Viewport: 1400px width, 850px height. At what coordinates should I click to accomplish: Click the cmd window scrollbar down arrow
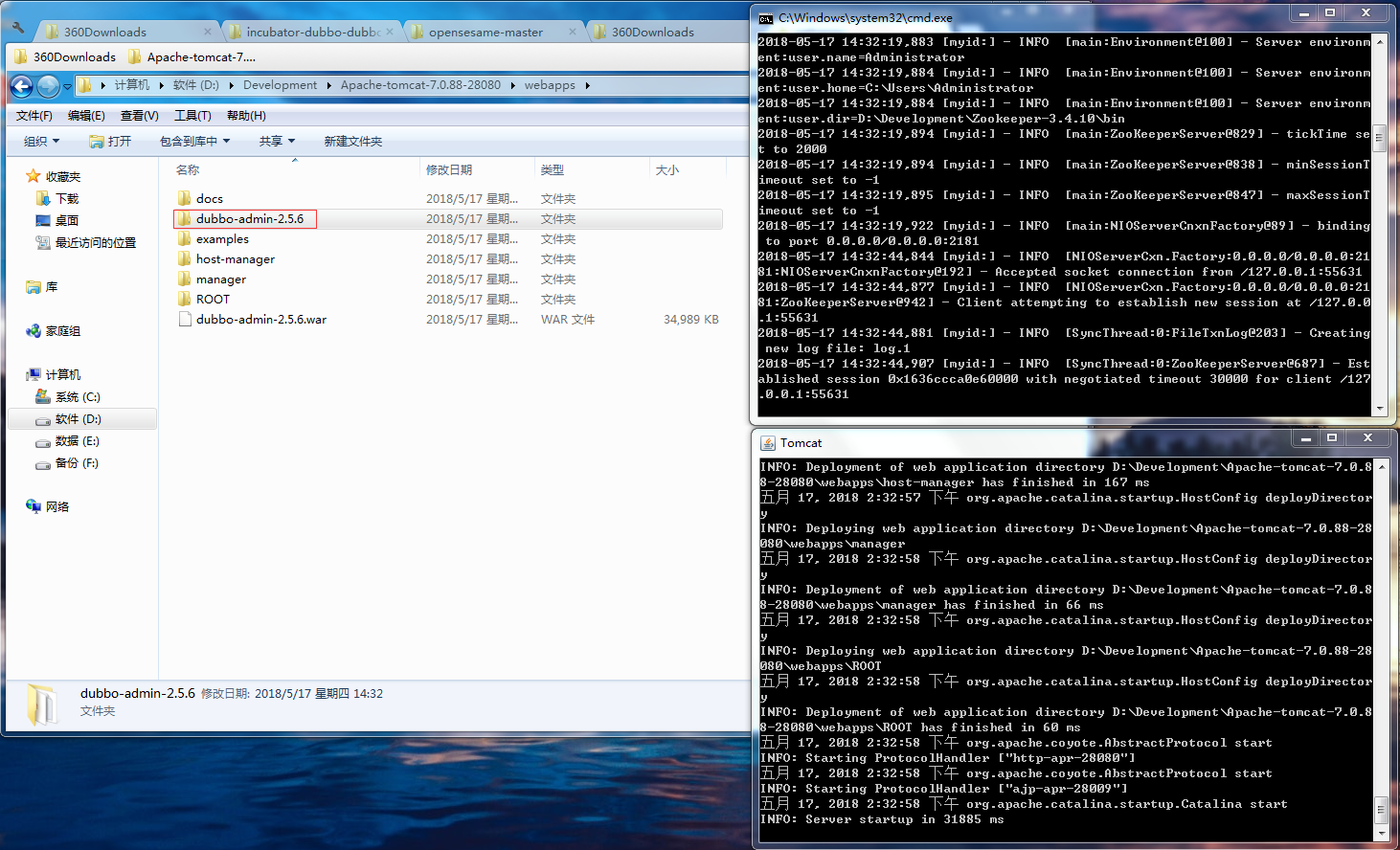point(1380,409)
